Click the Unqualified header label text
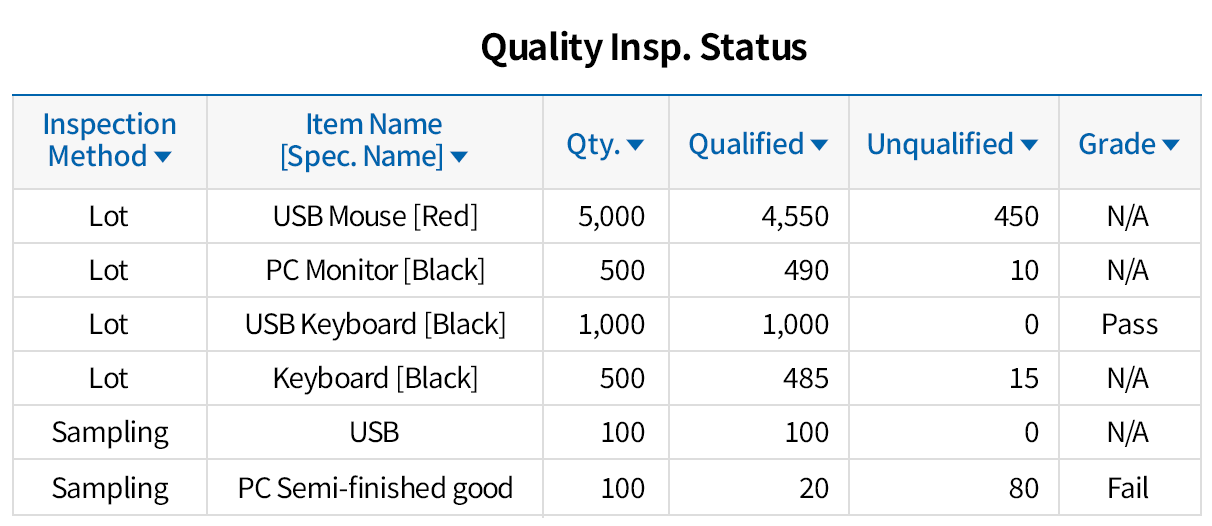 pyautogui.click(x=940, y=145)
